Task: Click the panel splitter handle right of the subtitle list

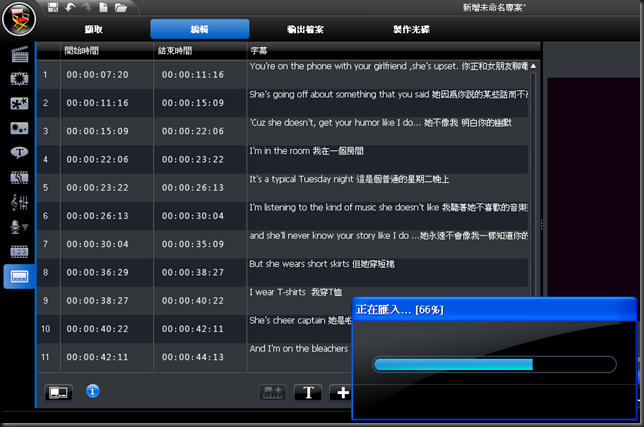Action: [x=542, y=224]
